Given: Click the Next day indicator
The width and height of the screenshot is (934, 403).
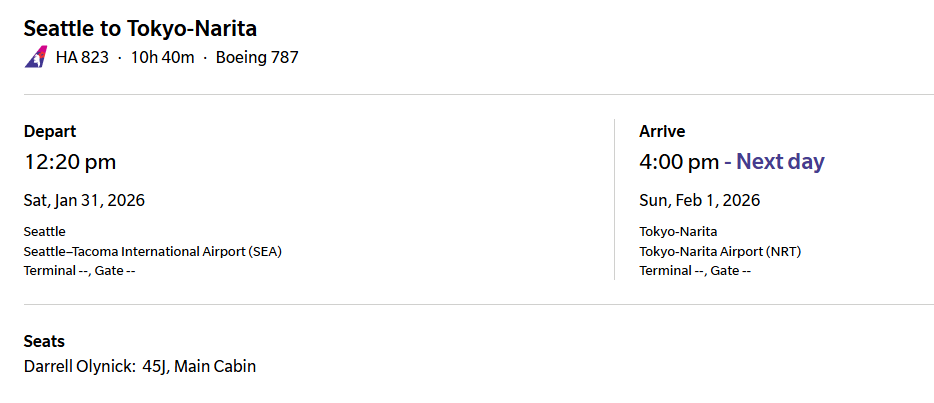Looking at the screenshot, I should tap(780, 162).
